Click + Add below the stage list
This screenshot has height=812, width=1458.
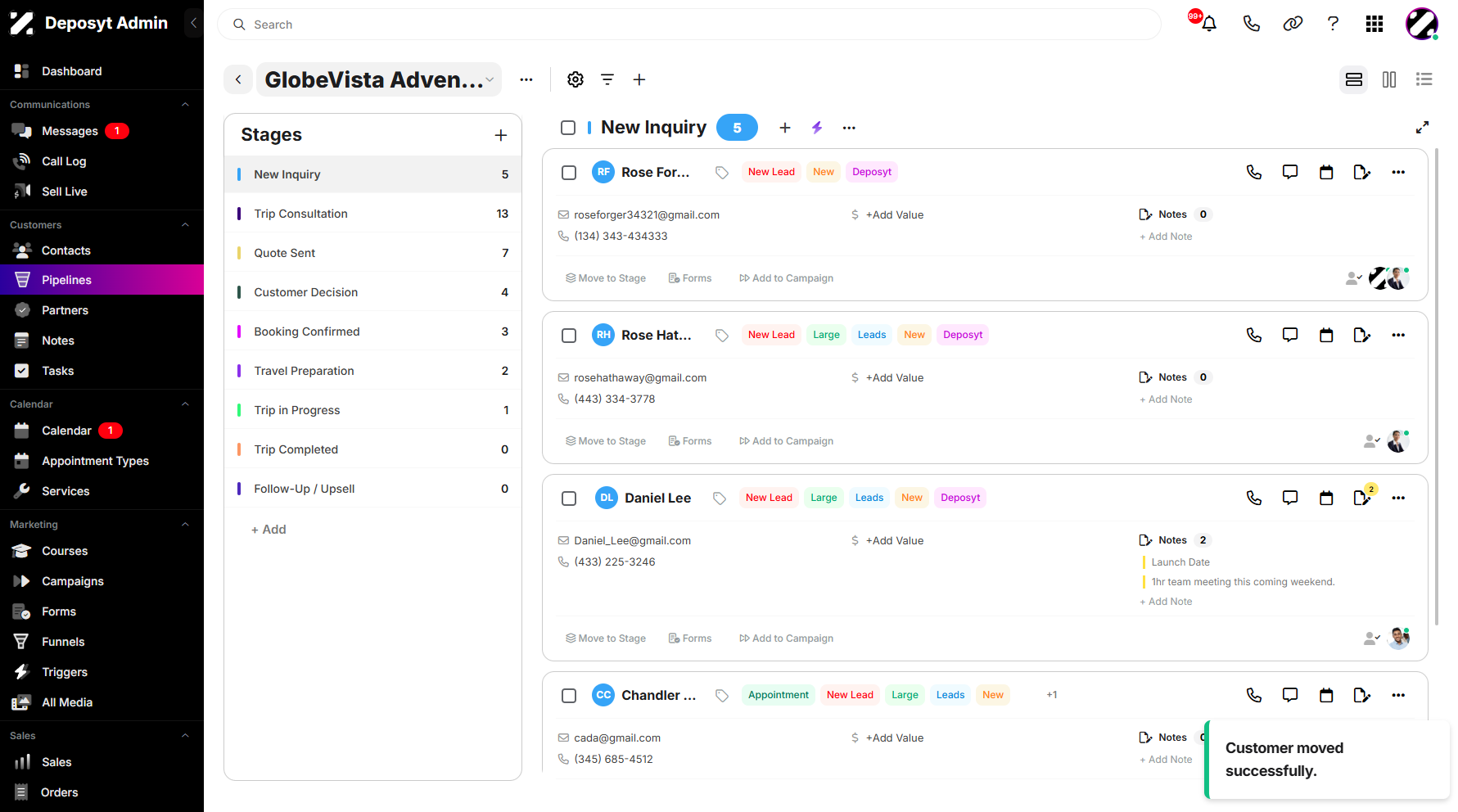tap(269, 530)
